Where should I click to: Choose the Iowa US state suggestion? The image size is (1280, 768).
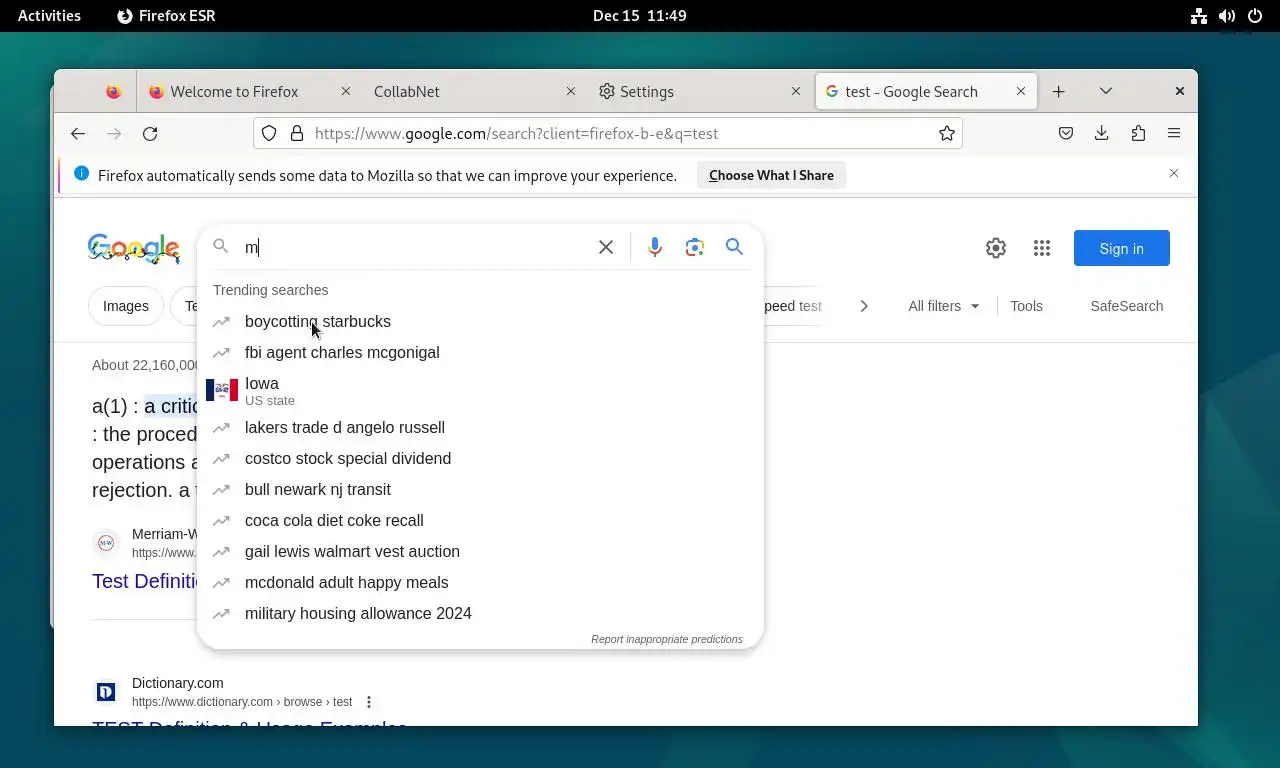point(480,390)
